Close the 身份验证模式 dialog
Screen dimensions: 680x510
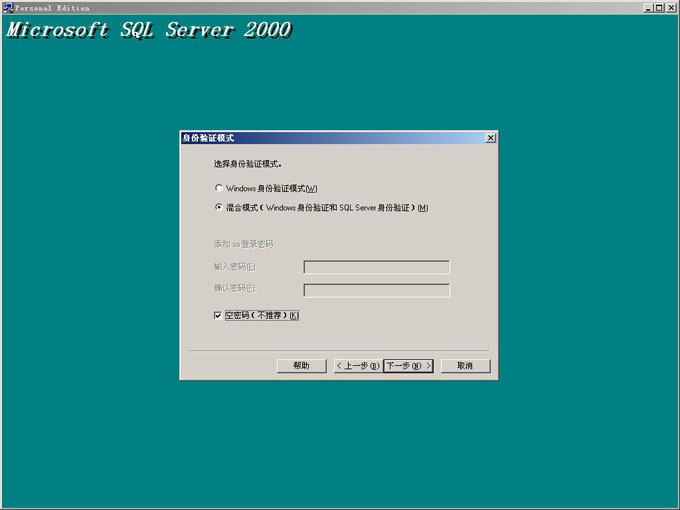pos(490,138)
